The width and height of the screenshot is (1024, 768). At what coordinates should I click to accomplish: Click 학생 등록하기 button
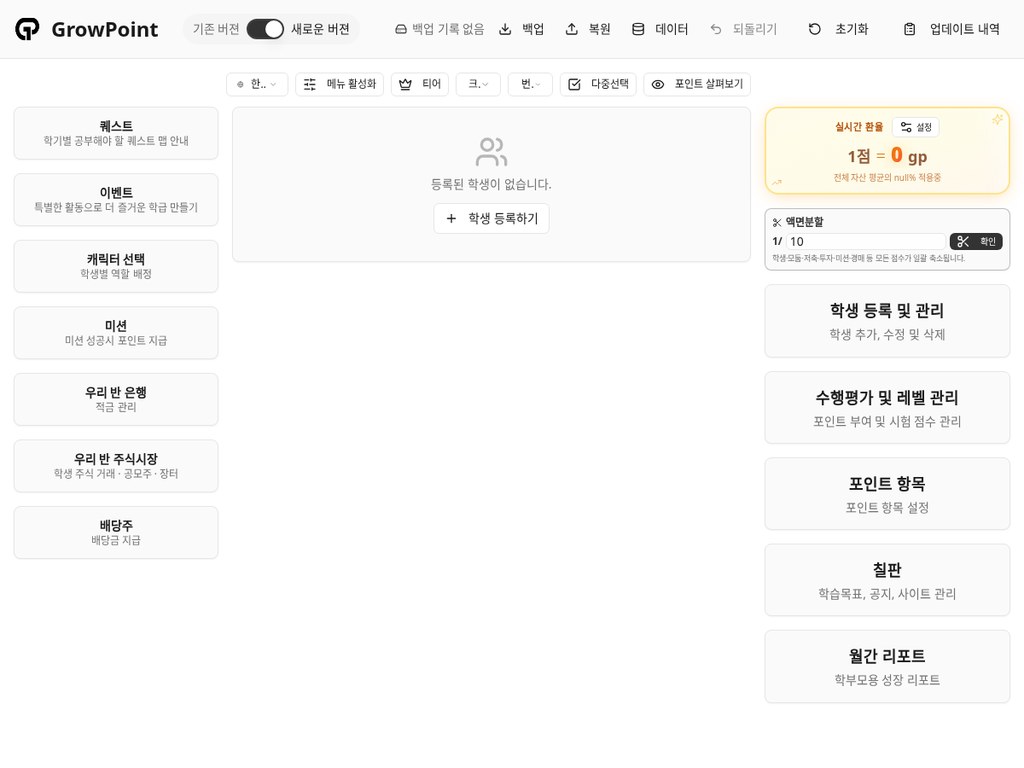click(x=491, y=218)
